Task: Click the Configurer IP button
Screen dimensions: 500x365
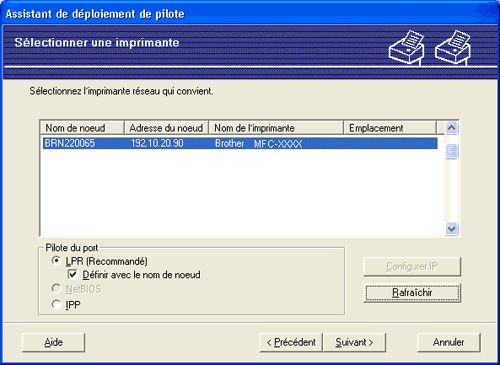Action: point(412,266)
